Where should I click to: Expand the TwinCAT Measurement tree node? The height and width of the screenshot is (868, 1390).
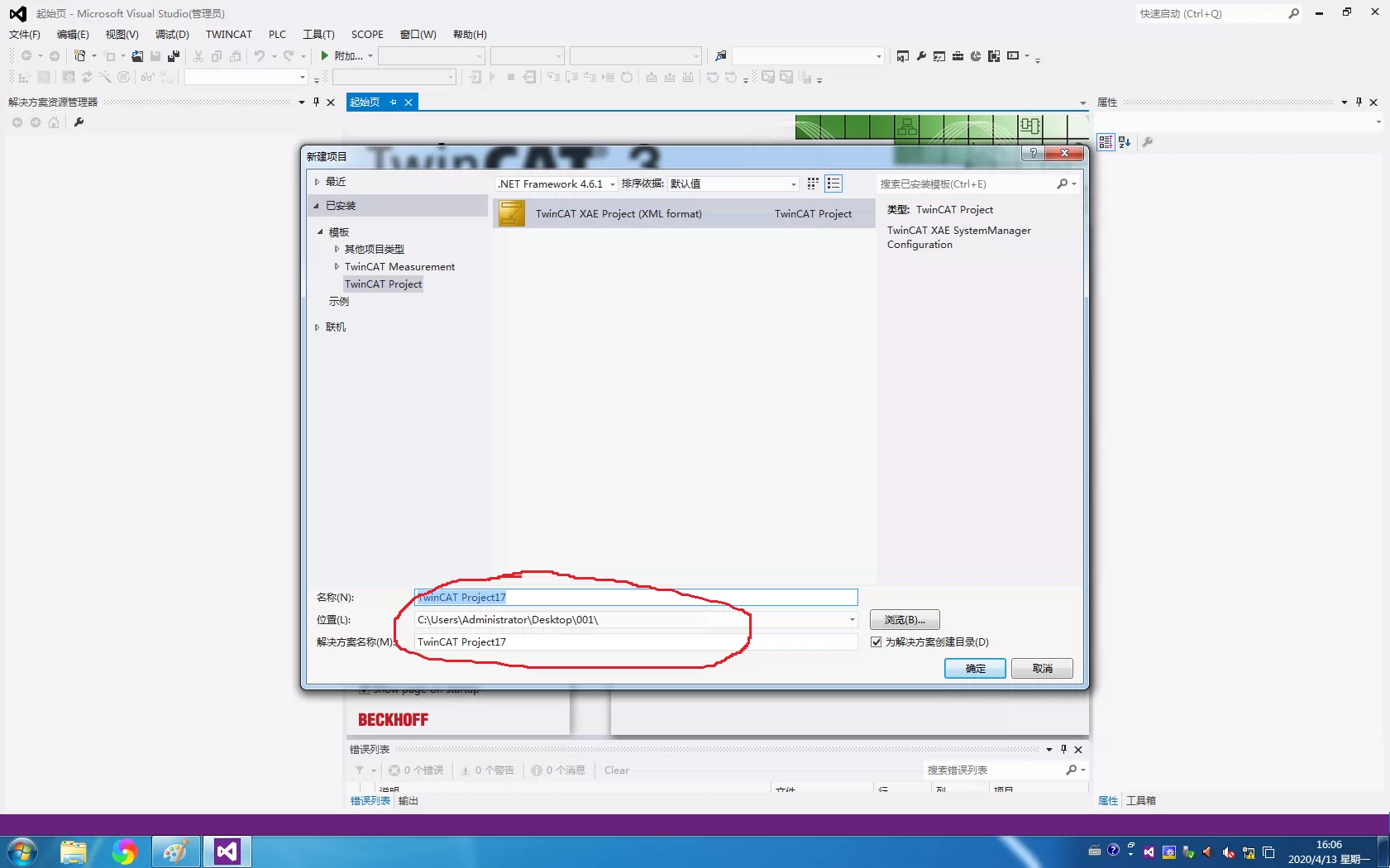click(x=337, y=266)
